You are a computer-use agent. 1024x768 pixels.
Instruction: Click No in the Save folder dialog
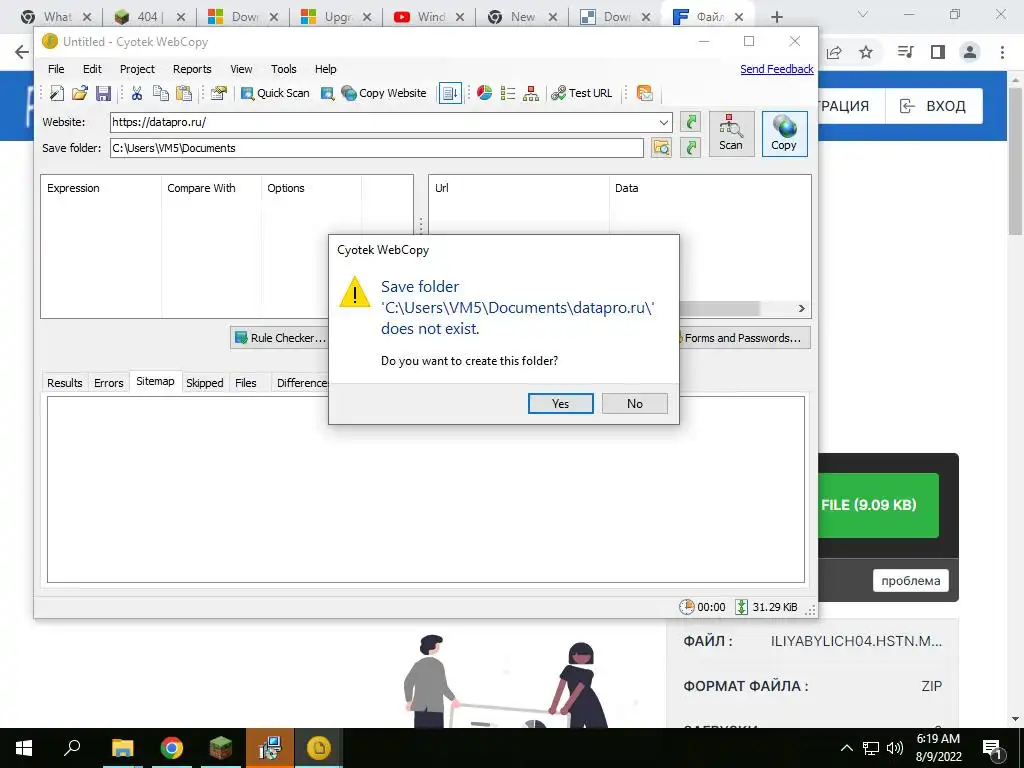pyautogui.click(x=635, y=404)
